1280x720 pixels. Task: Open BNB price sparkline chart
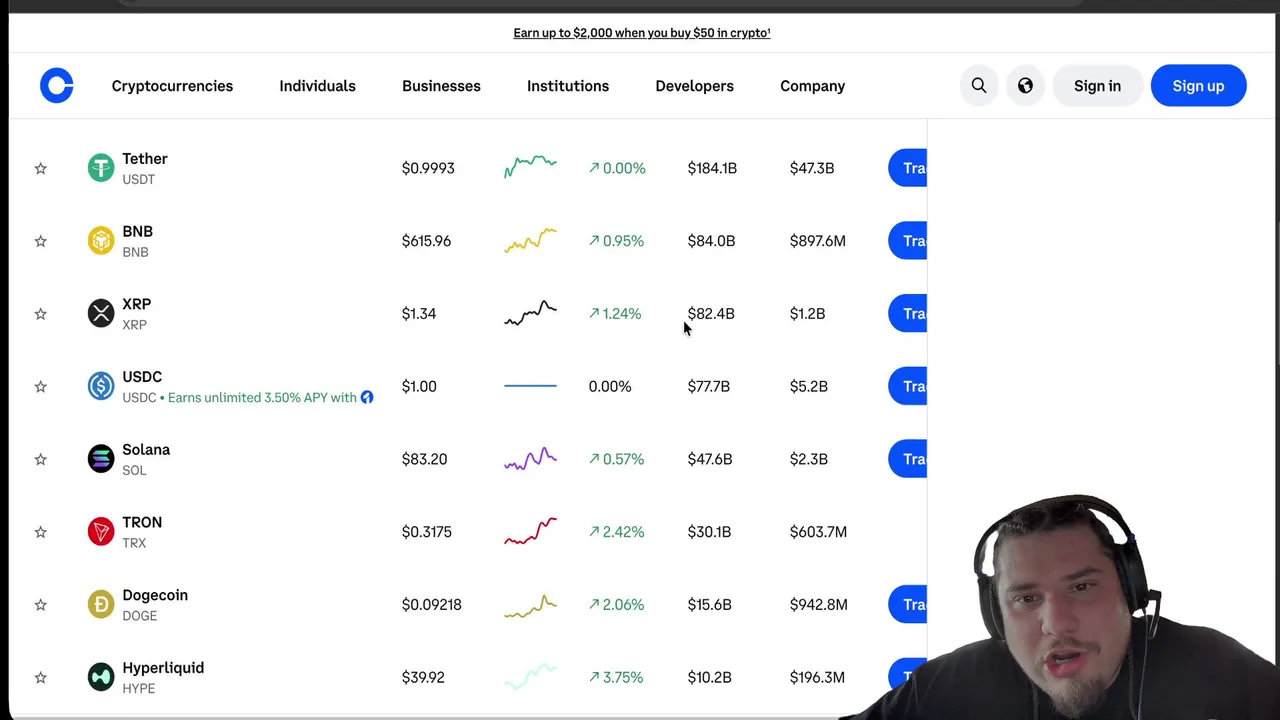tap(530, 240)
